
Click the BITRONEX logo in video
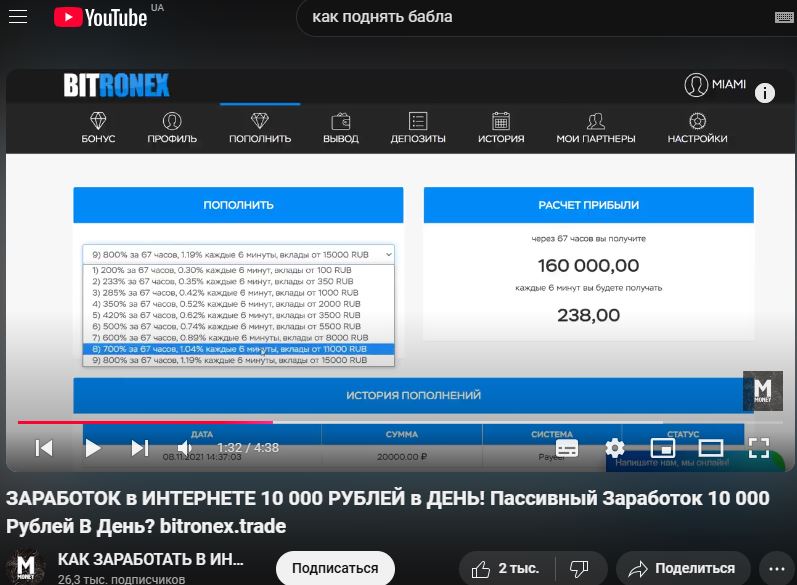click(116, 85)
